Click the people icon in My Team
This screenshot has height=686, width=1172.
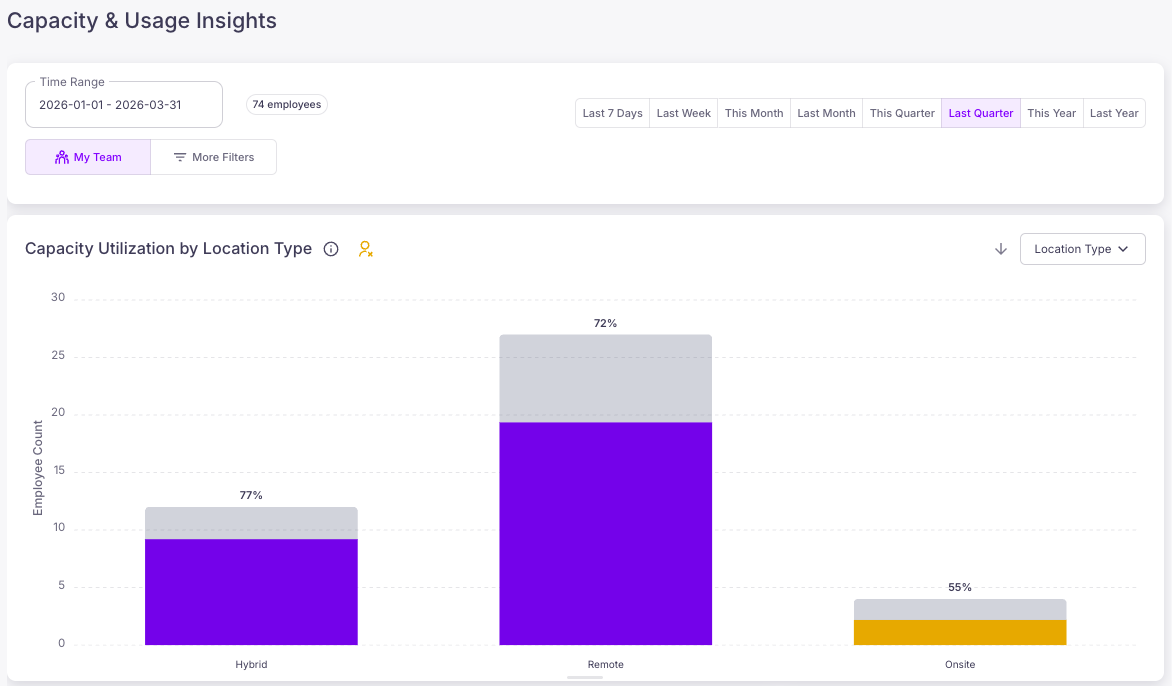point(62,157)
